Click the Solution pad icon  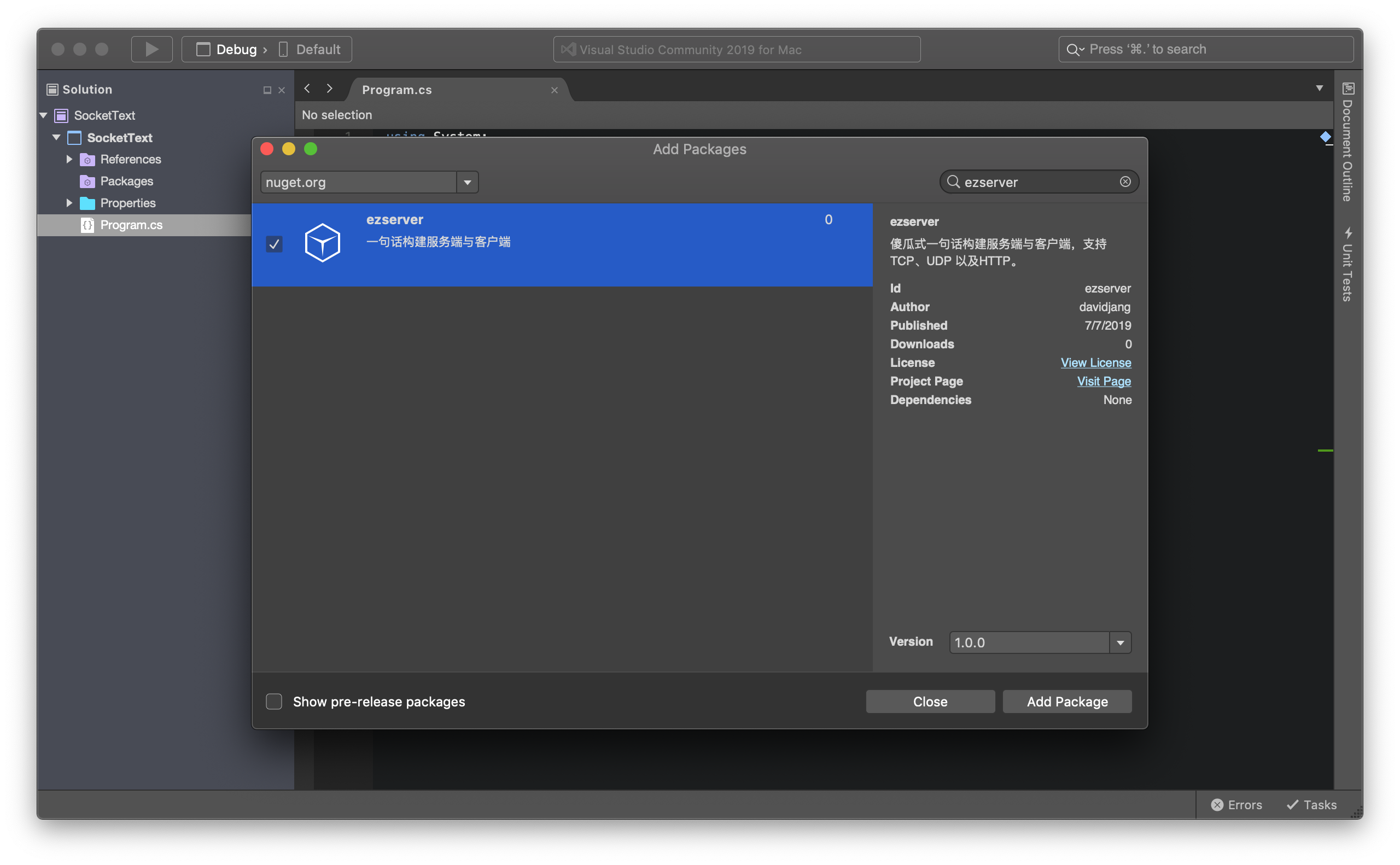click(x=52, y=89)
